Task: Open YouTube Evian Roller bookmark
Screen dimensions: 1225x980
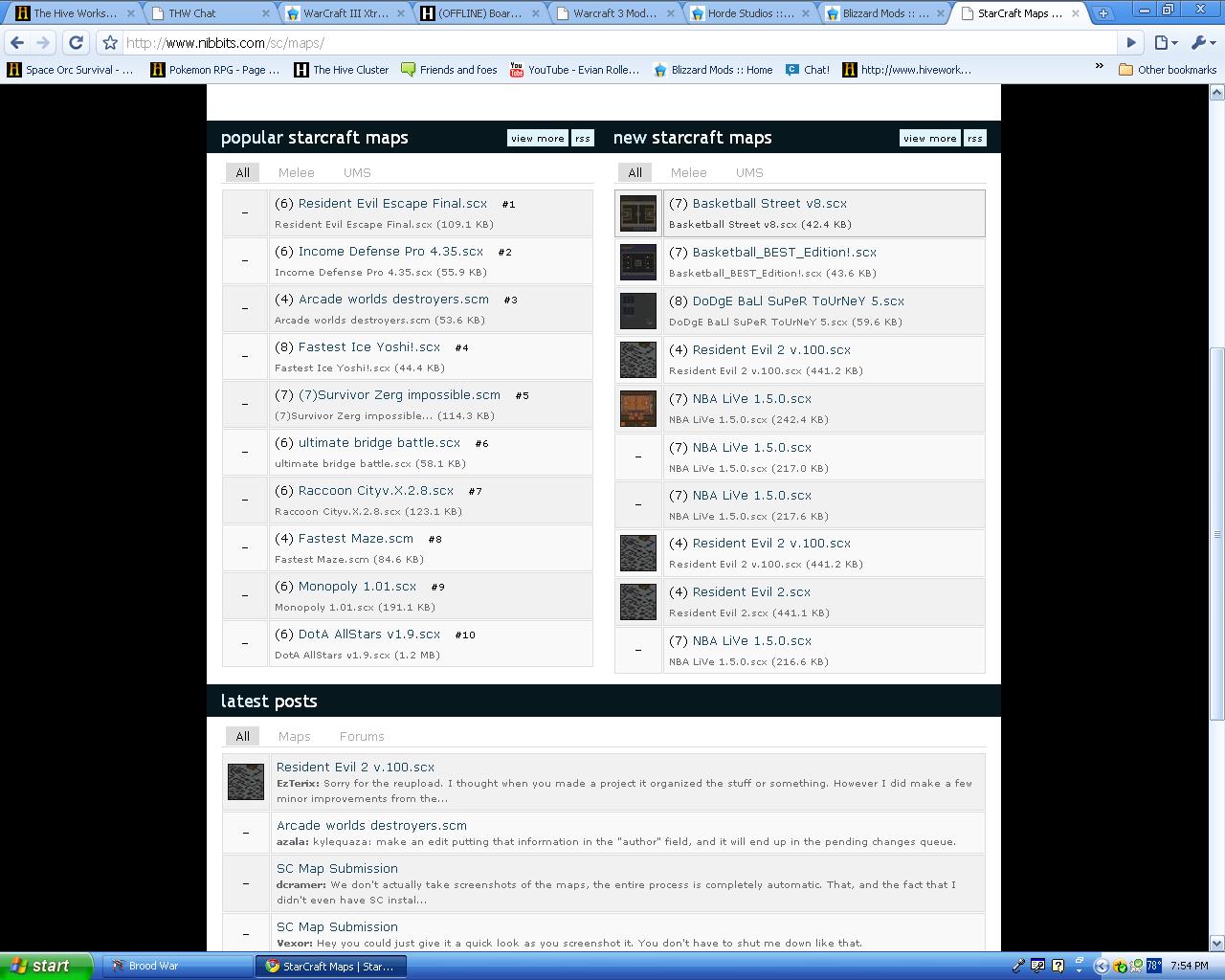Action: pos(574,70)
